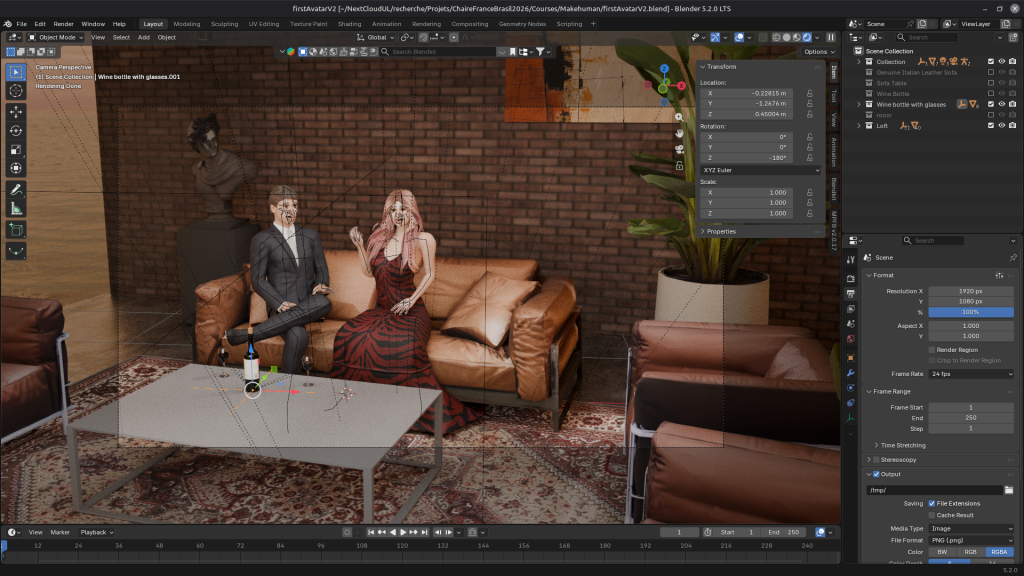The height and width of the screenshot is (576, 1024).
Task: Toggle the camera view icon in viewport
Action: (679, 150)
